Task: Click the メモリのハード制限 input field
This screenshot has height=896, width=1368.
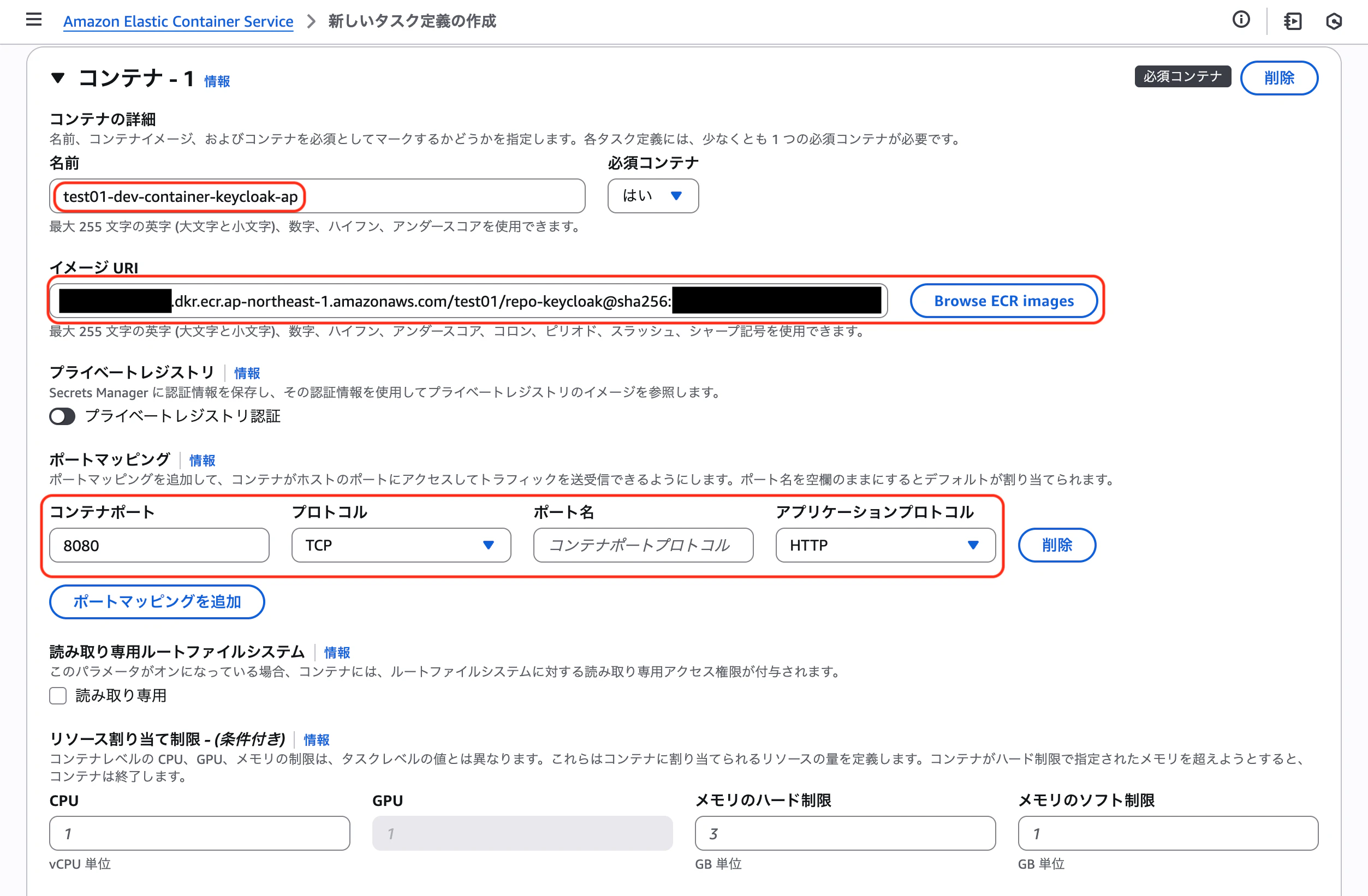Action: [845, 833]
